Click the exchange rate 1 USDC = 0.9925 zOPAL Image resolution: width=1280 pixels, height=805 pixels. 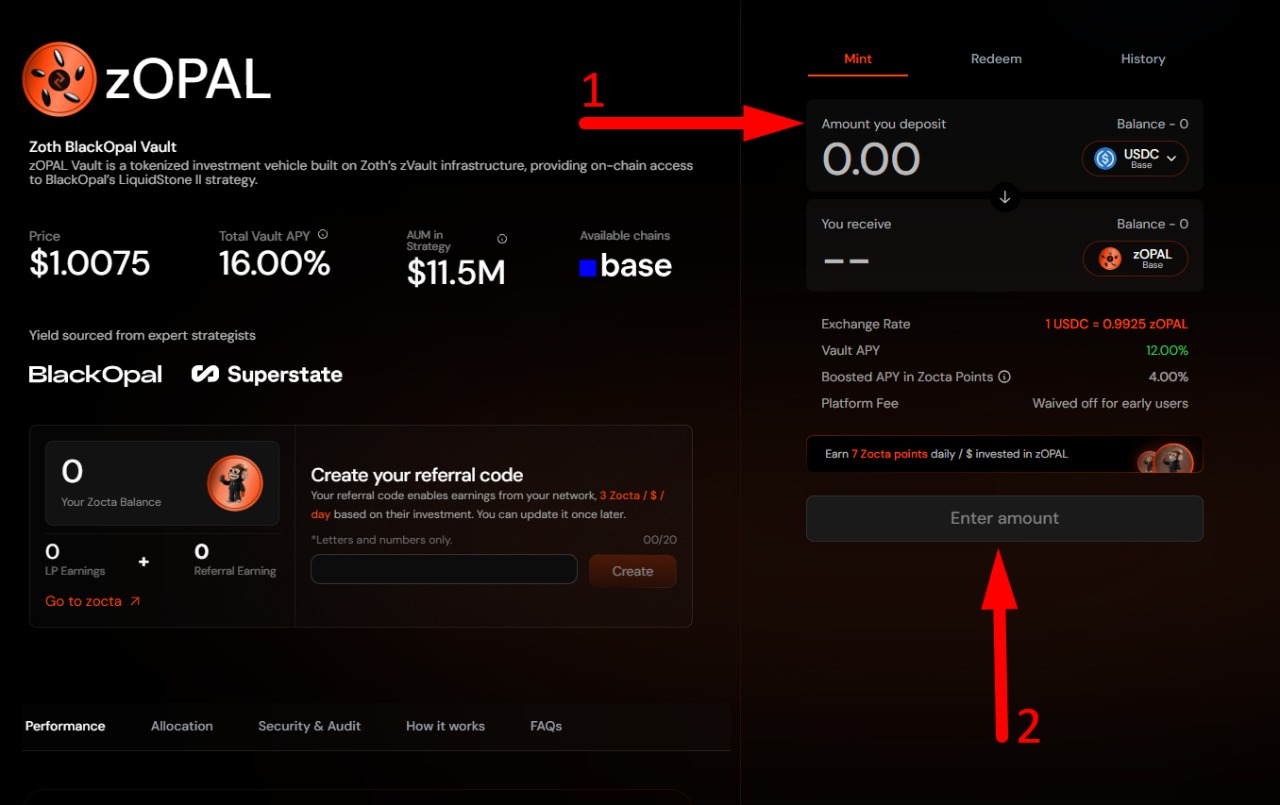coord(1117,324)
